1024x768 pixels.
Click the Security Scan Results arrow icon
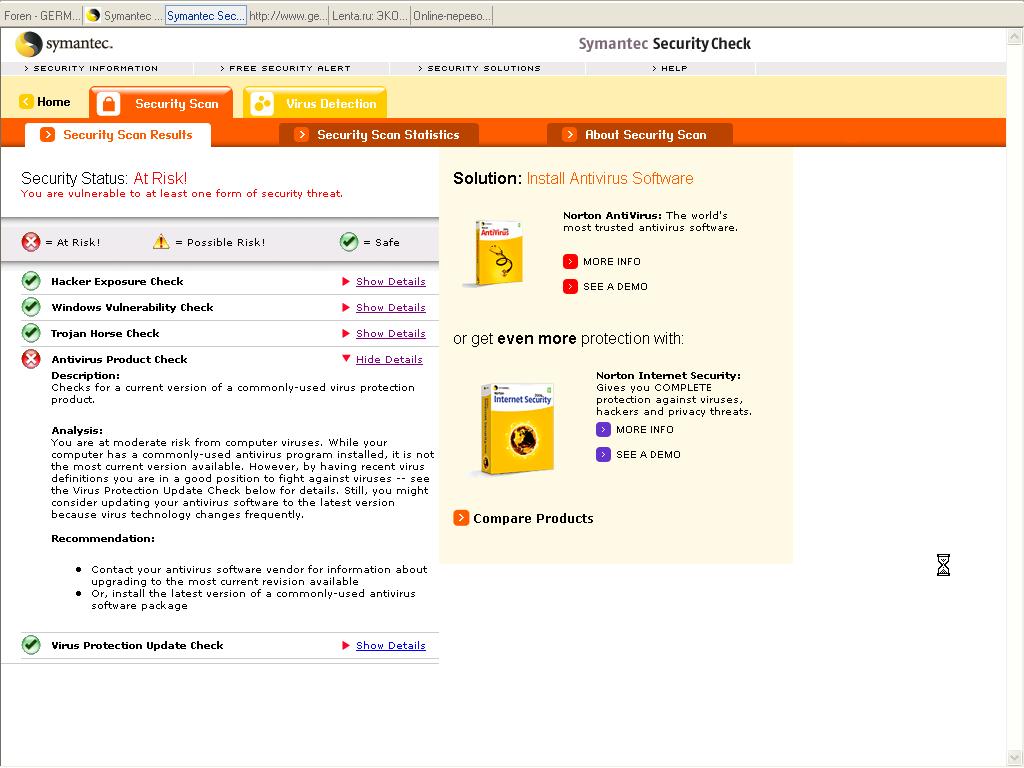pyautogui.click(x=47, y=135)
